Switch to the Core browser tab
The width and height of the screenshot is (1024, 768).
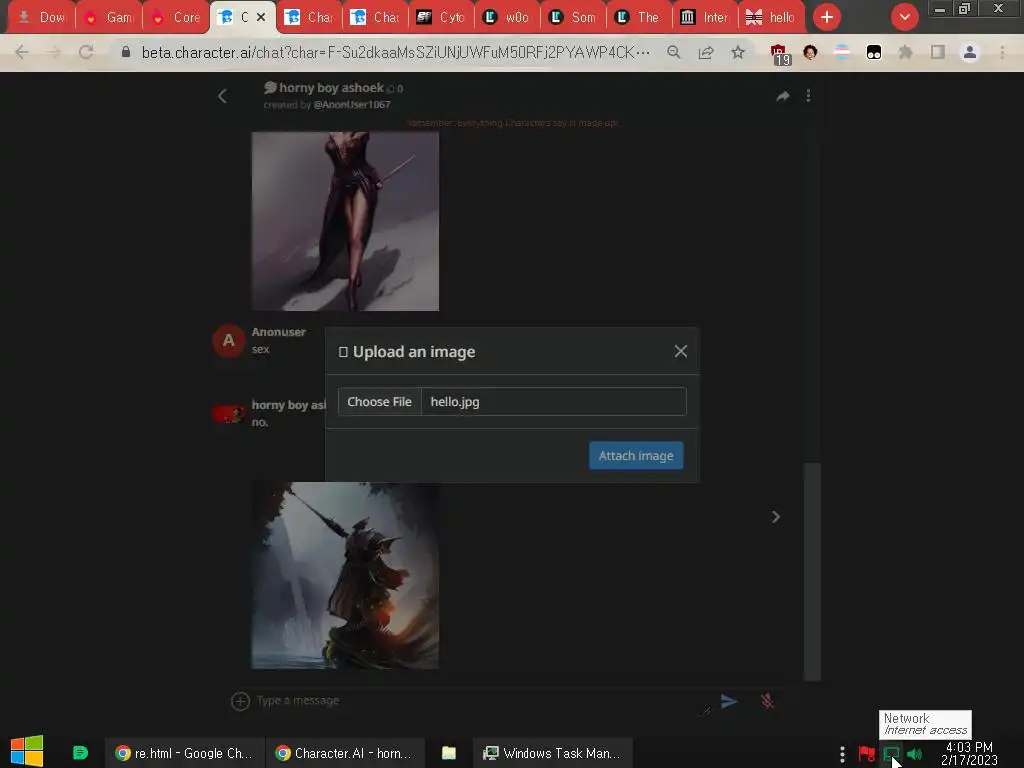pyautogui.click(x=176, y=18)
